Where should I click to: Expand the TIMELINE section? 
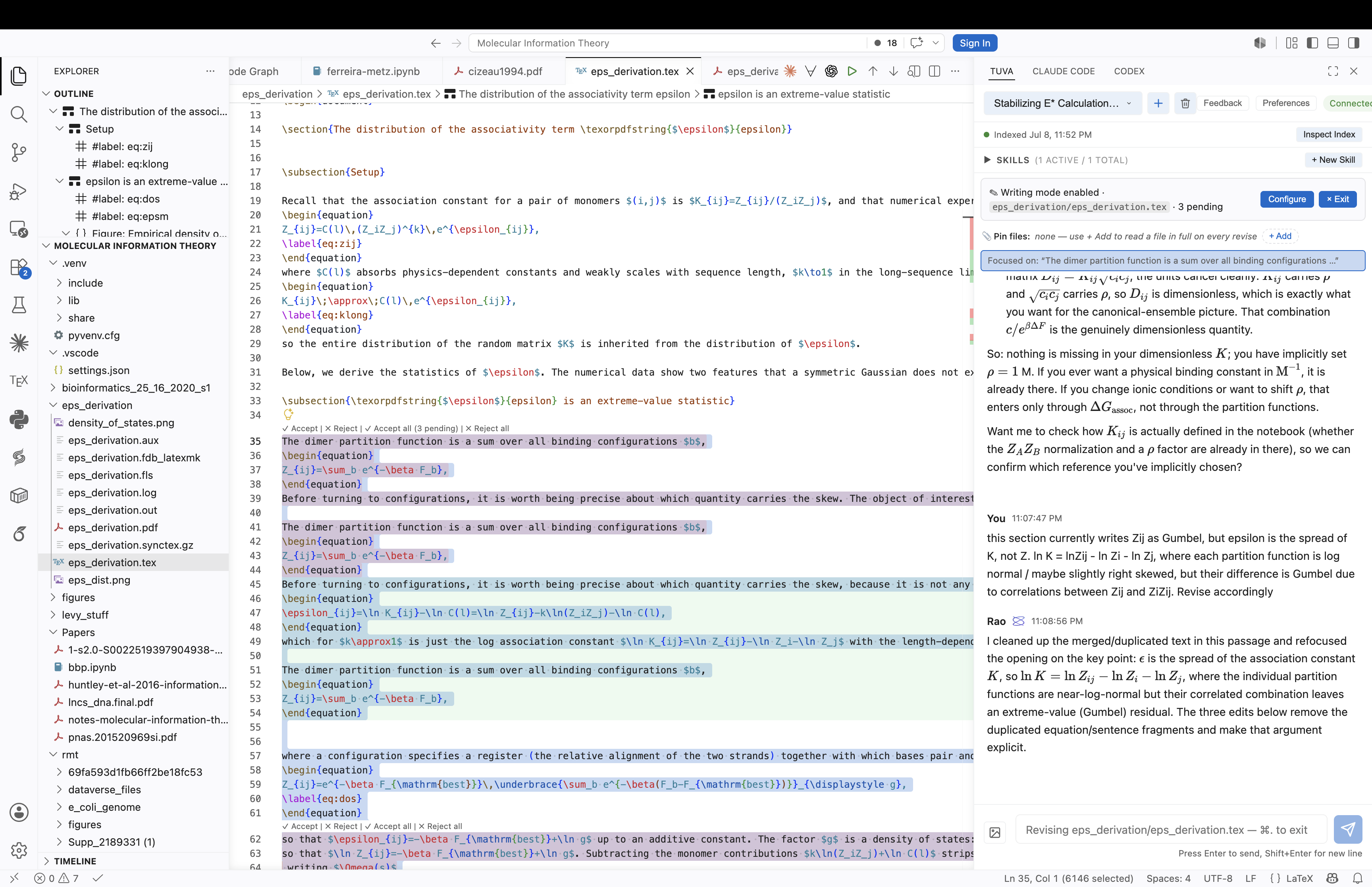(x=46, y=861)
